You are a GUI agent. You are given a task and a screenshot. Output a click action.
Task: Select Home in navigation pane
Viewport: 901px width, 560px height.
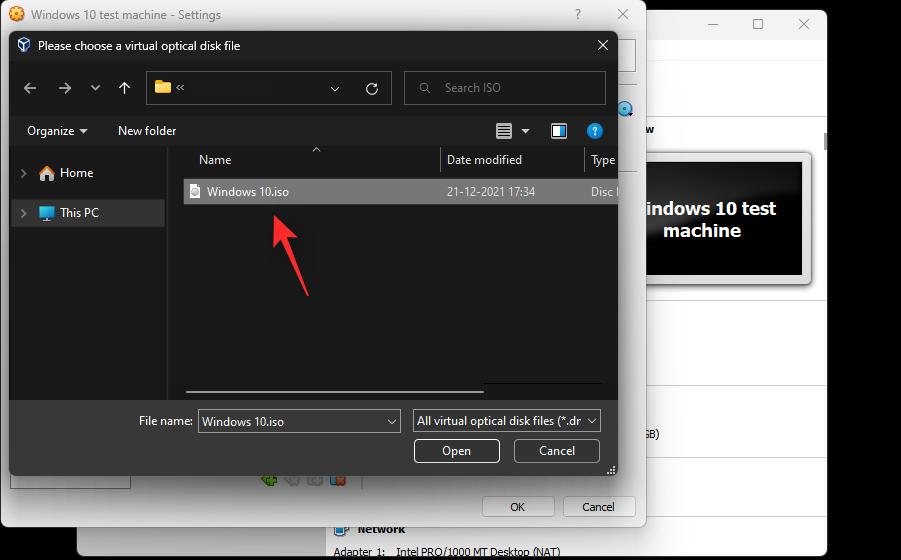pyautogui.click(x=76, y=173)
